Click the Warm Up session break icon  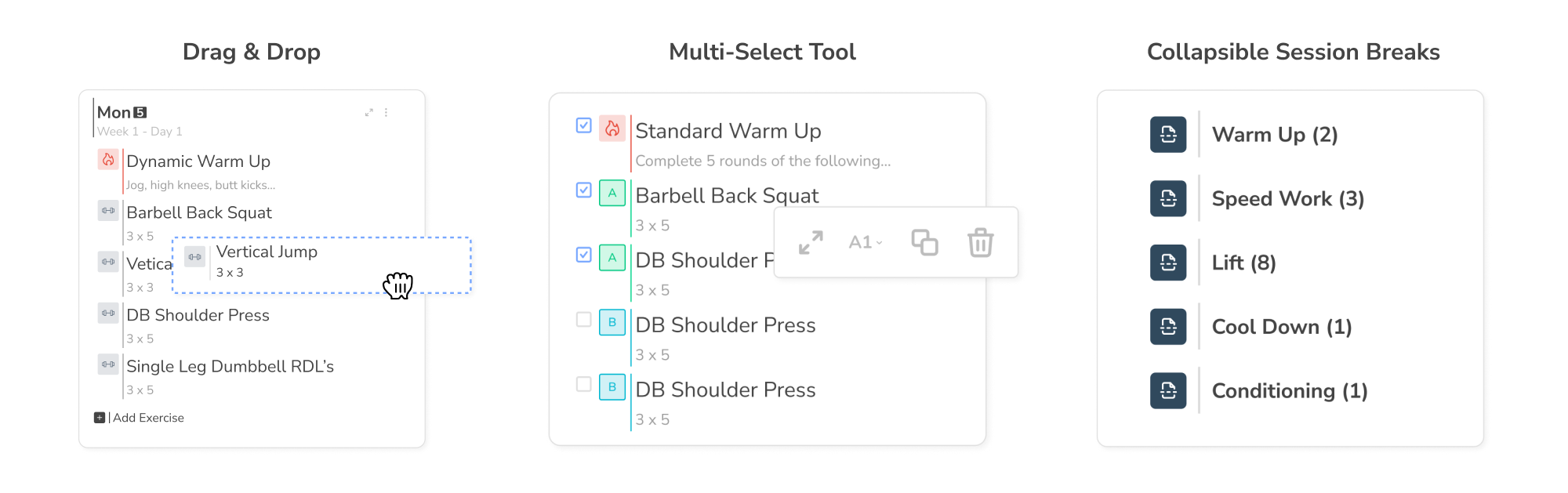pyautogui.click(x=1168, y=135)
